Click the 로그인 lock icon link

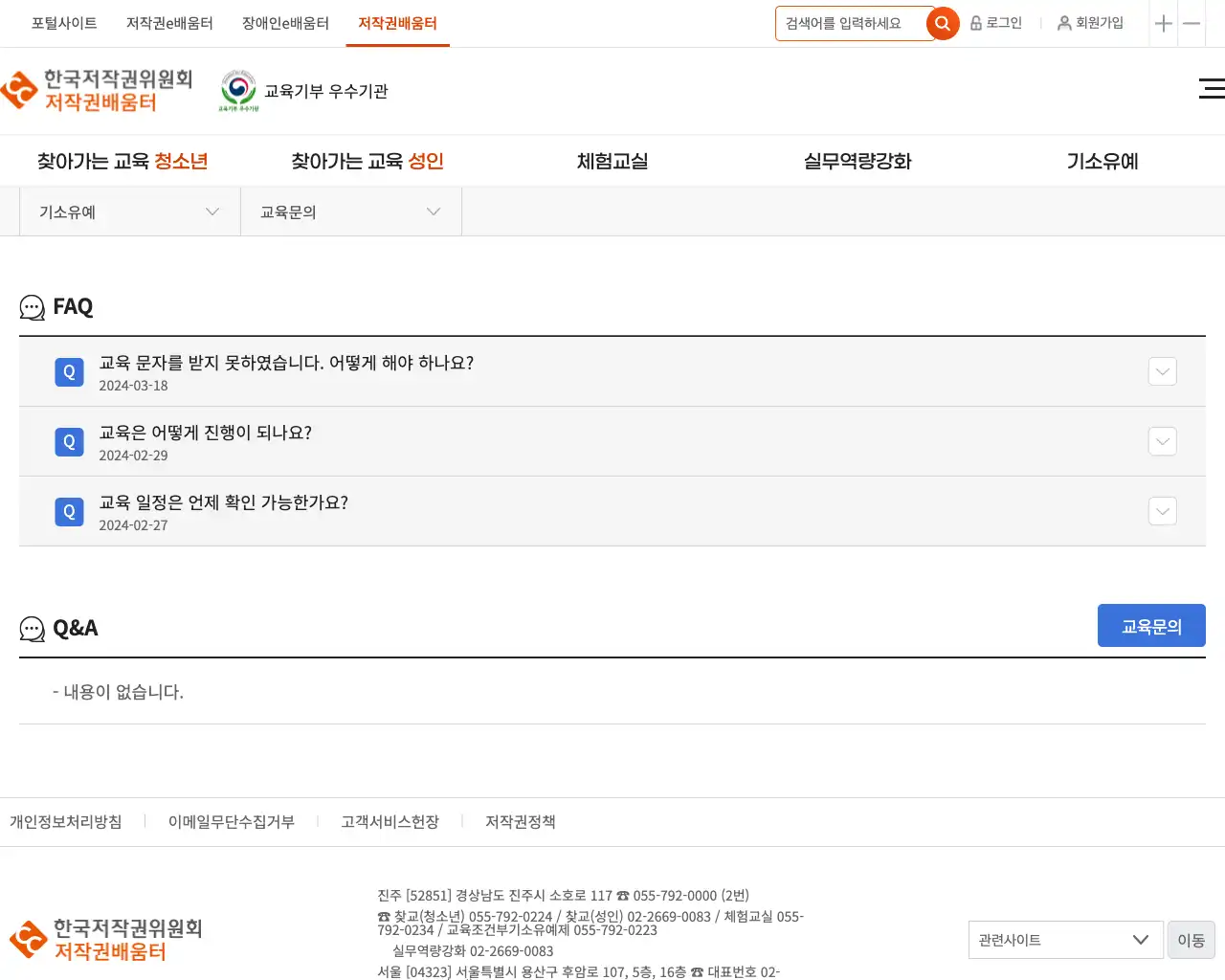pos(996,23)
